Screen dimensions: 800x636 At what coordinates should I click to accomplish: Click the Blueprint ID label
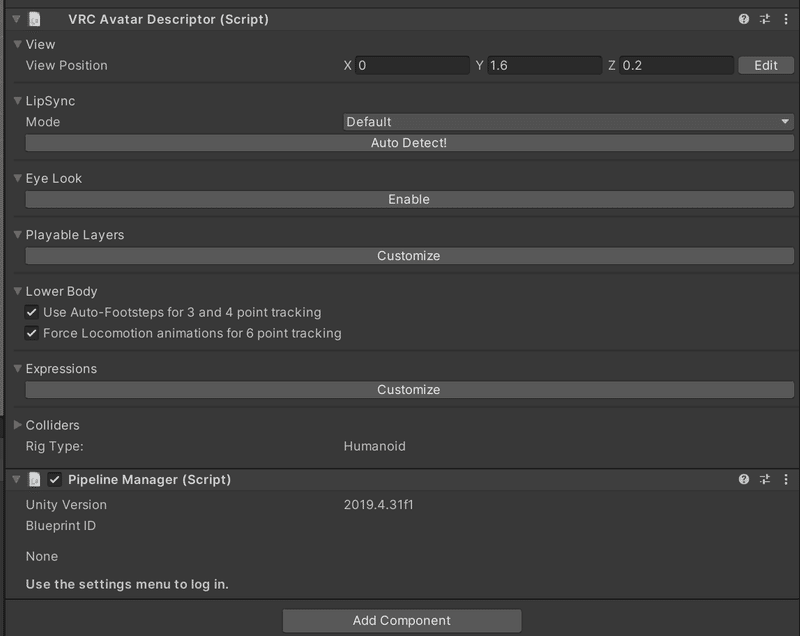(61, 526)
